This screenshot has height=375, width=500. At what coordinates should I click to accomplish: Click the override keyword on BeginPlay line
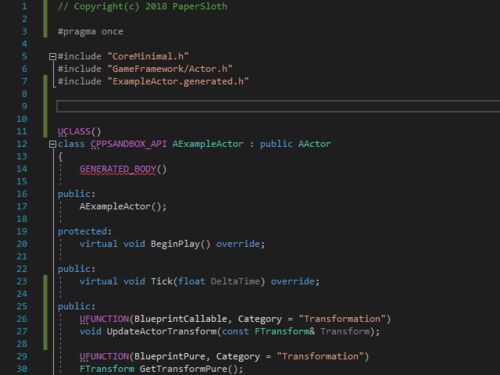pos(238,244)
